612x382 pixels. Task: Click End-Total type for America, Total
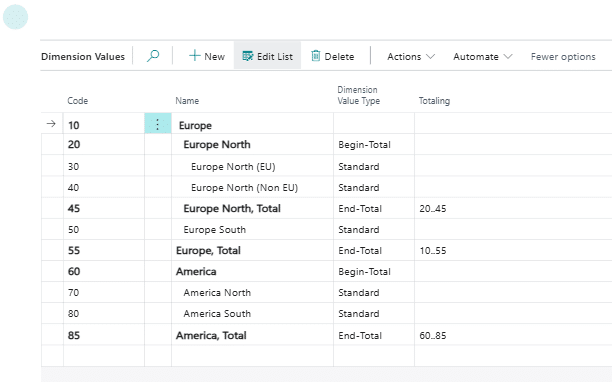click(x=374, y=335)
